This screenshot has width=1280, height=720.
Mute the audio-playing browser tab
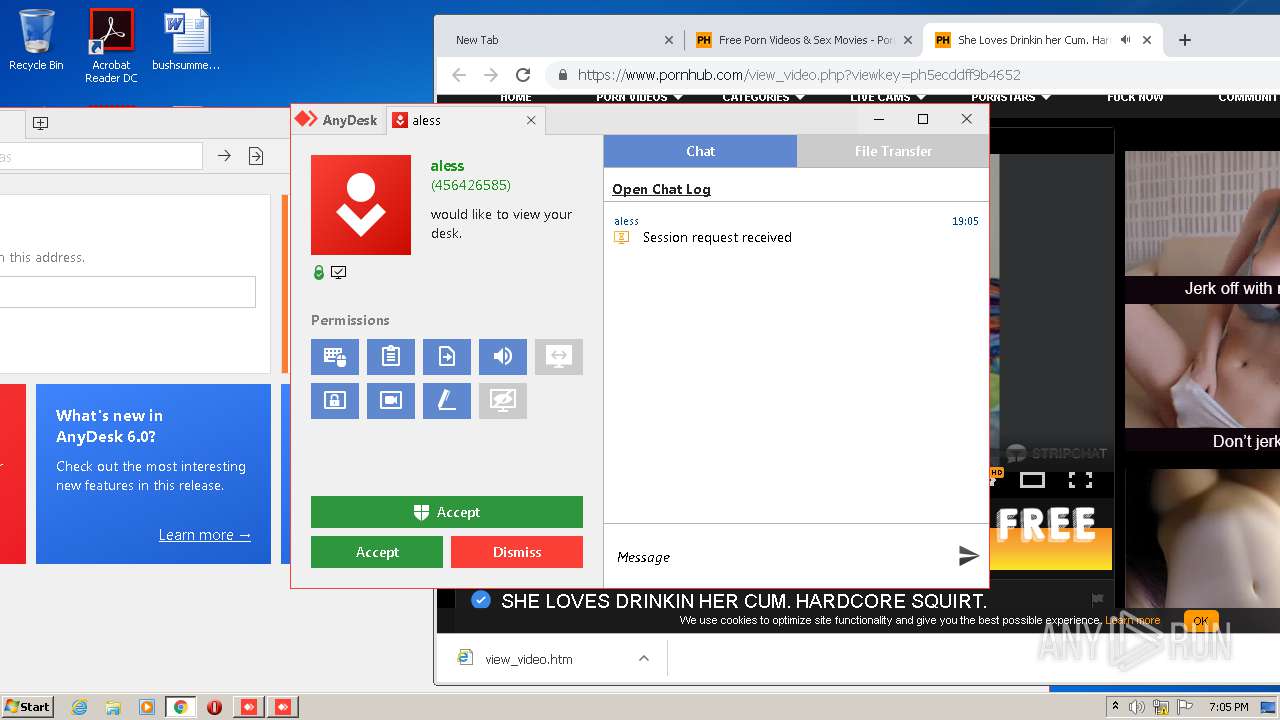pyautogui.click(x=1125, y=40)
